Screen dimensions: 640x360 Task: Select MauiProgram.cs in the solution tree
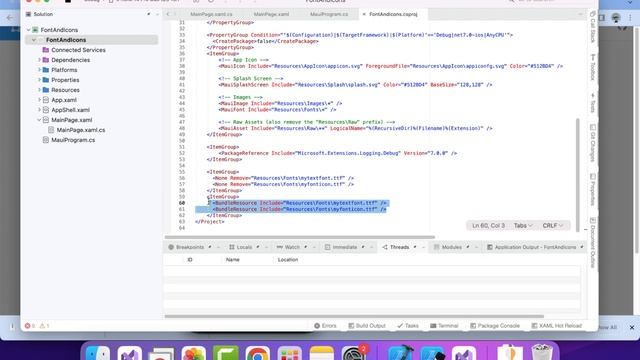(x=73, y=140)
